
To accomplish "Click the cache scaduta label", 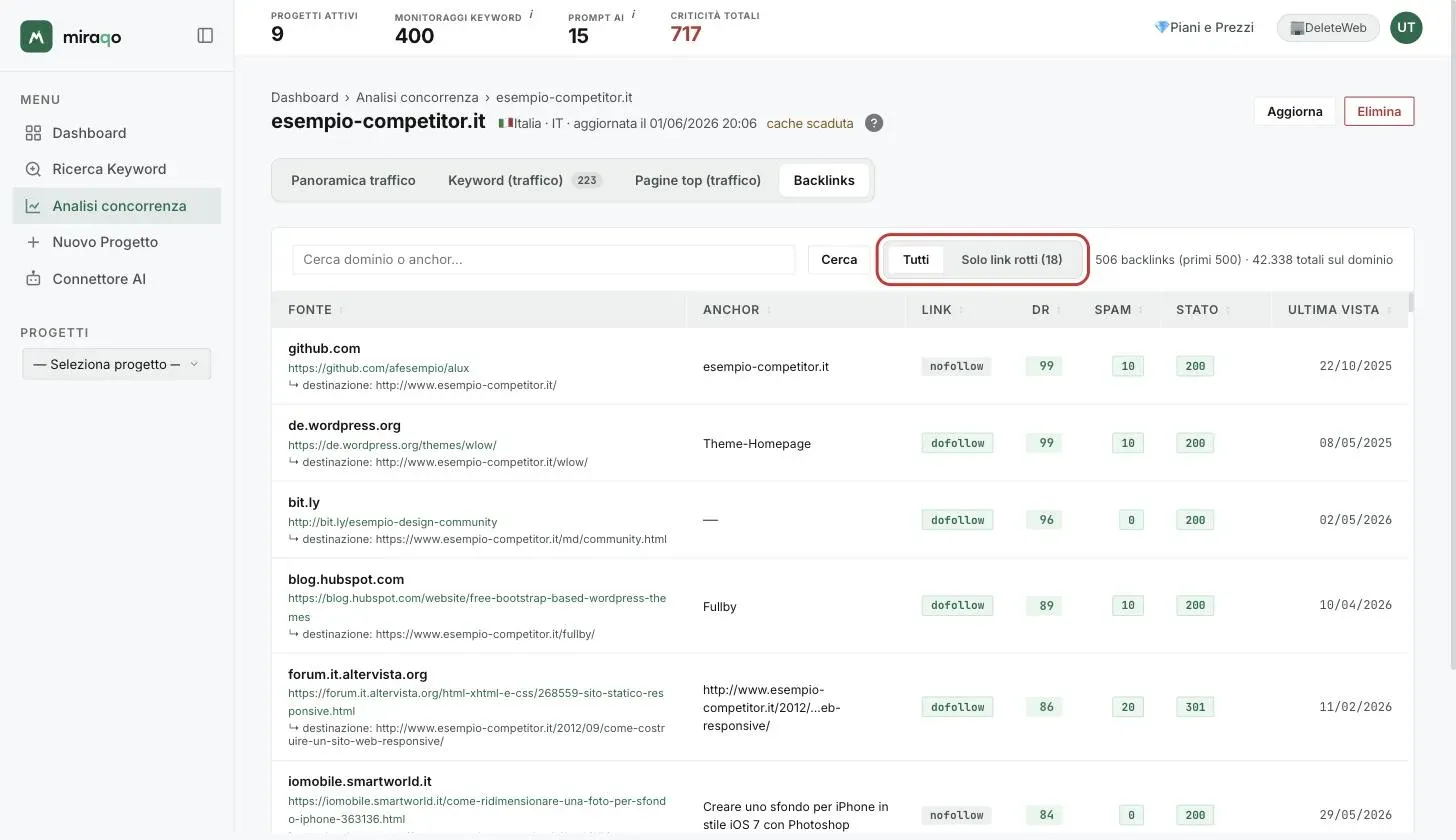I will point(810,123).
